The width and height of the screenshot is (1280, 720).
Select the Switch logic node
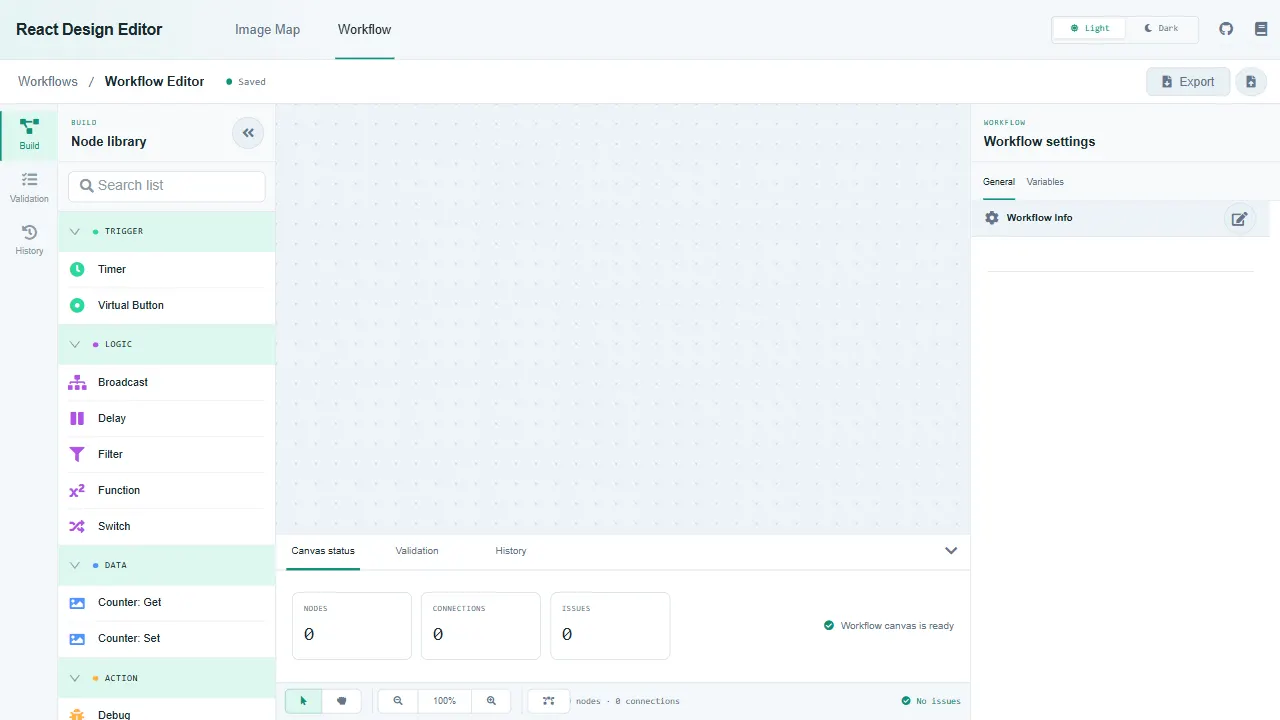point(167,526)
